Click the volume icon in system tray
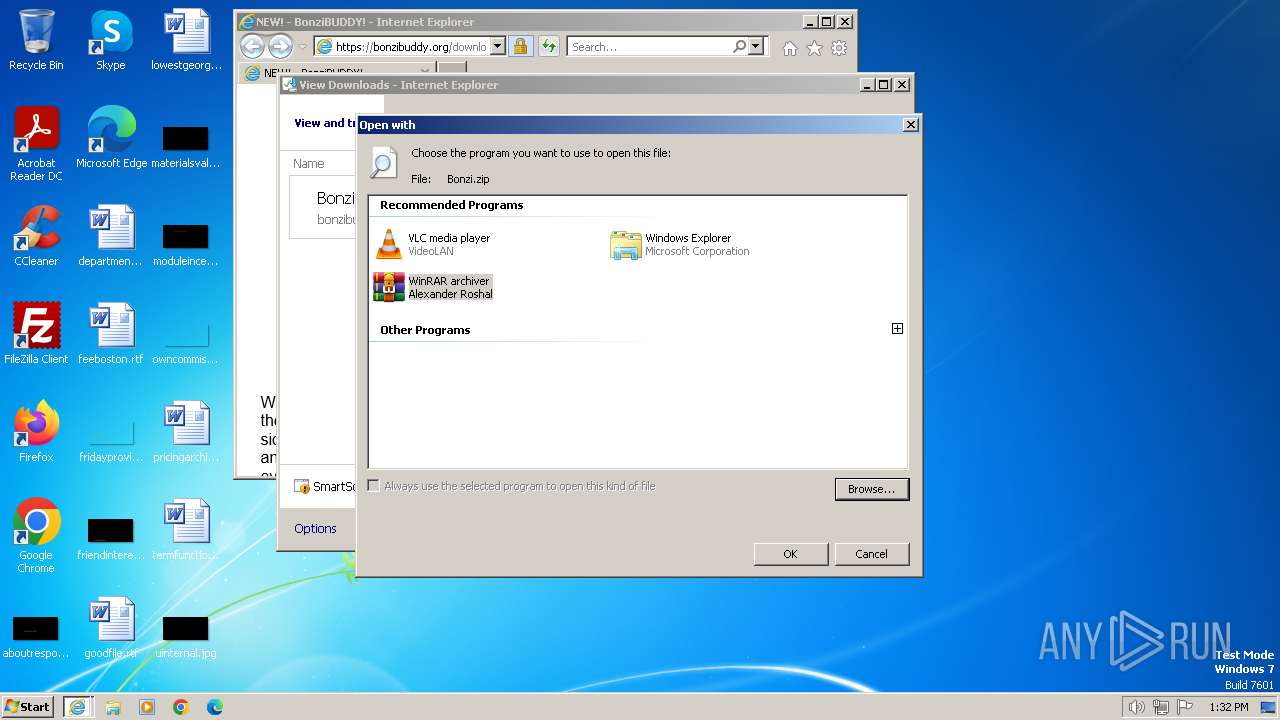 (1136, 707)
